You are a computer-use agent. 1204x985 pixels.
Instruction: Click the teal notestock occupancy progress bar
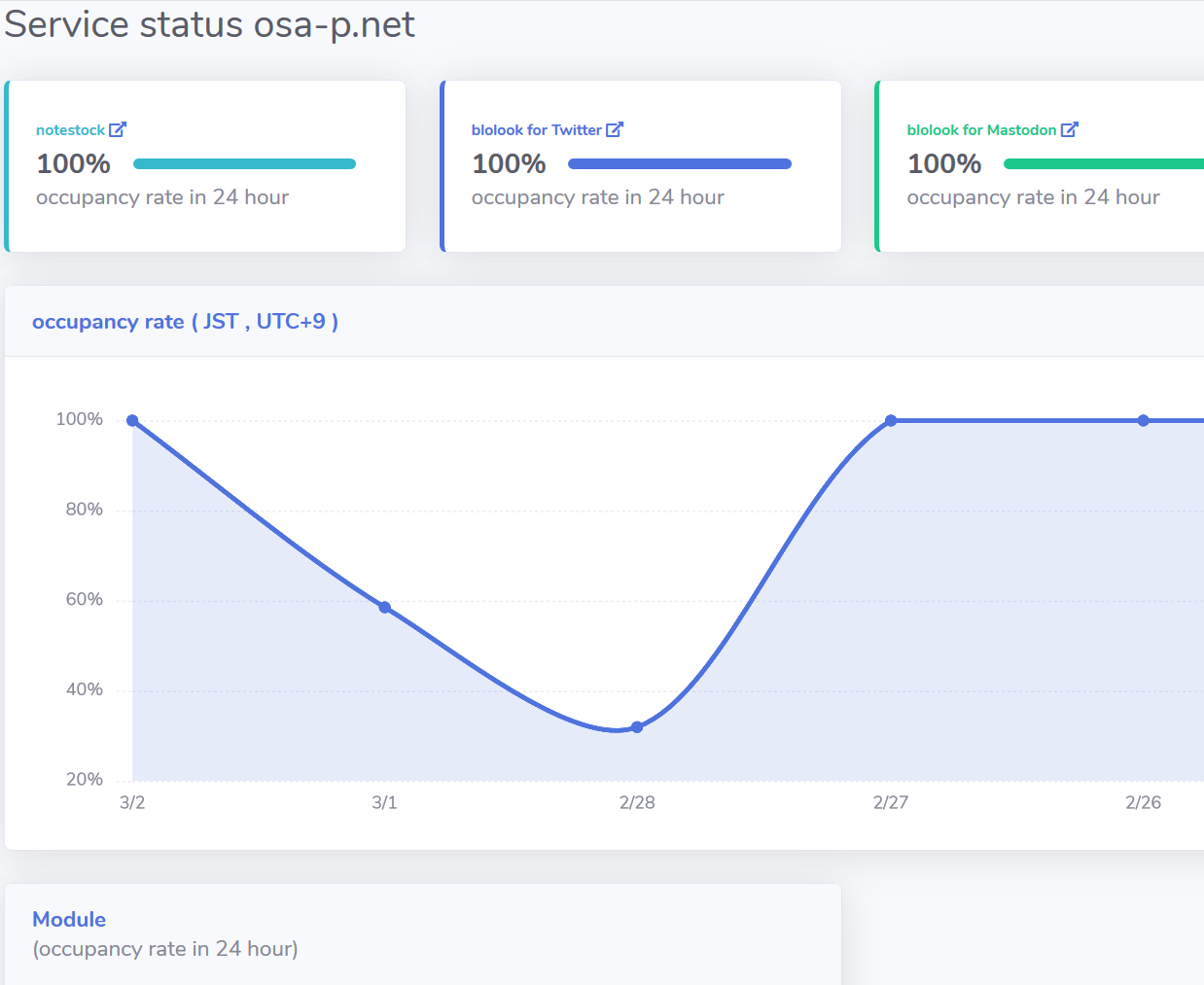coord(244,164)
